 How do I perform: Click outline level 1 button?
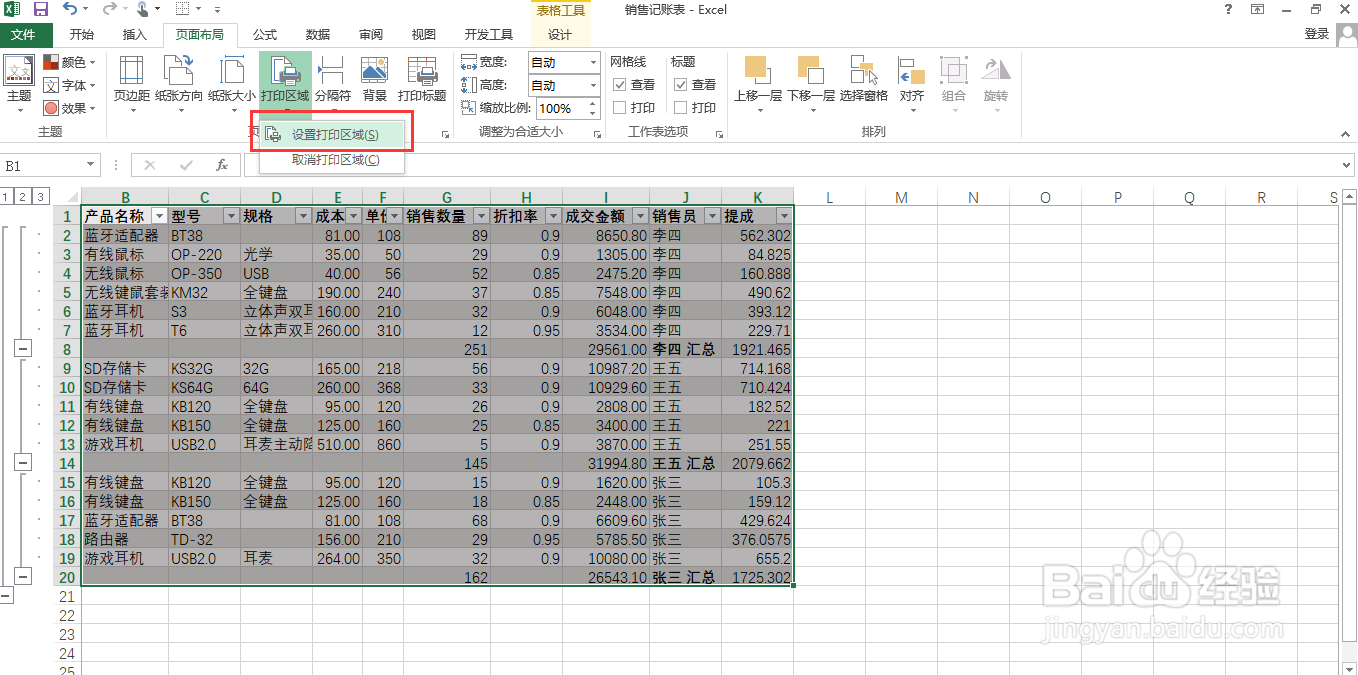[x=6, y=197]
